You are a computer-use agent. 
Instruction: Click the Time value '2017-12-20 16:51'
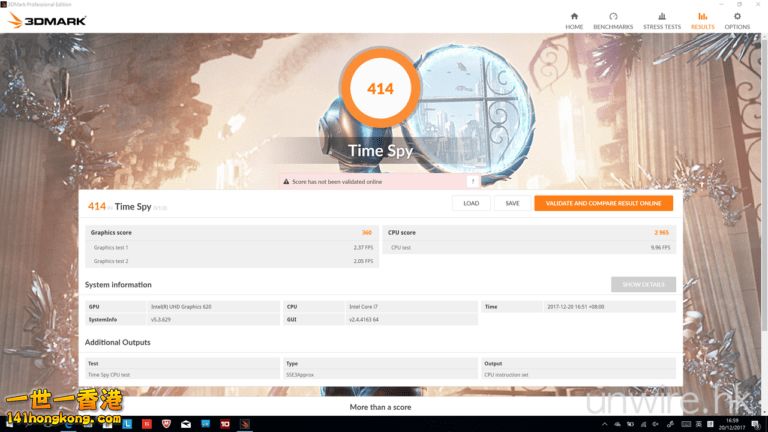pos(576,307)
